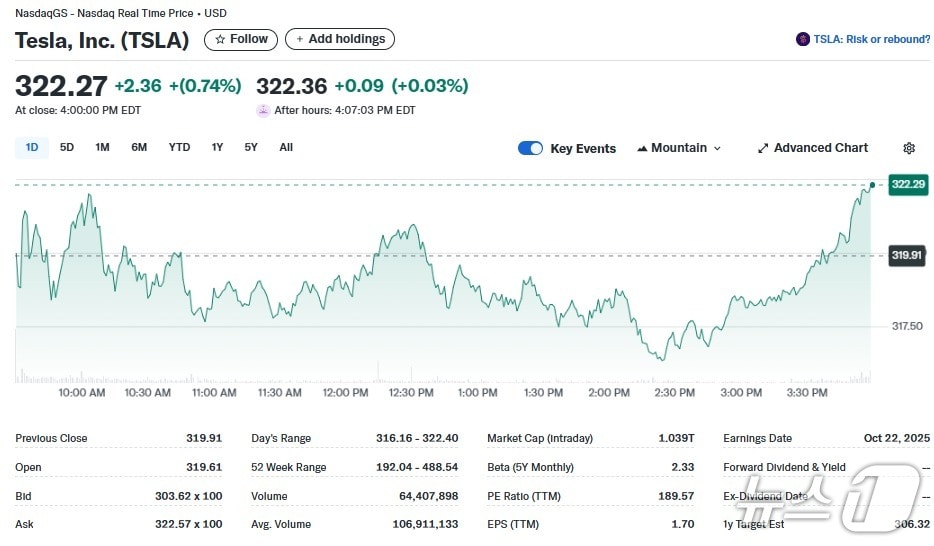Show the All time range
This screenshot has width=934, height=546.
[286, 147]
